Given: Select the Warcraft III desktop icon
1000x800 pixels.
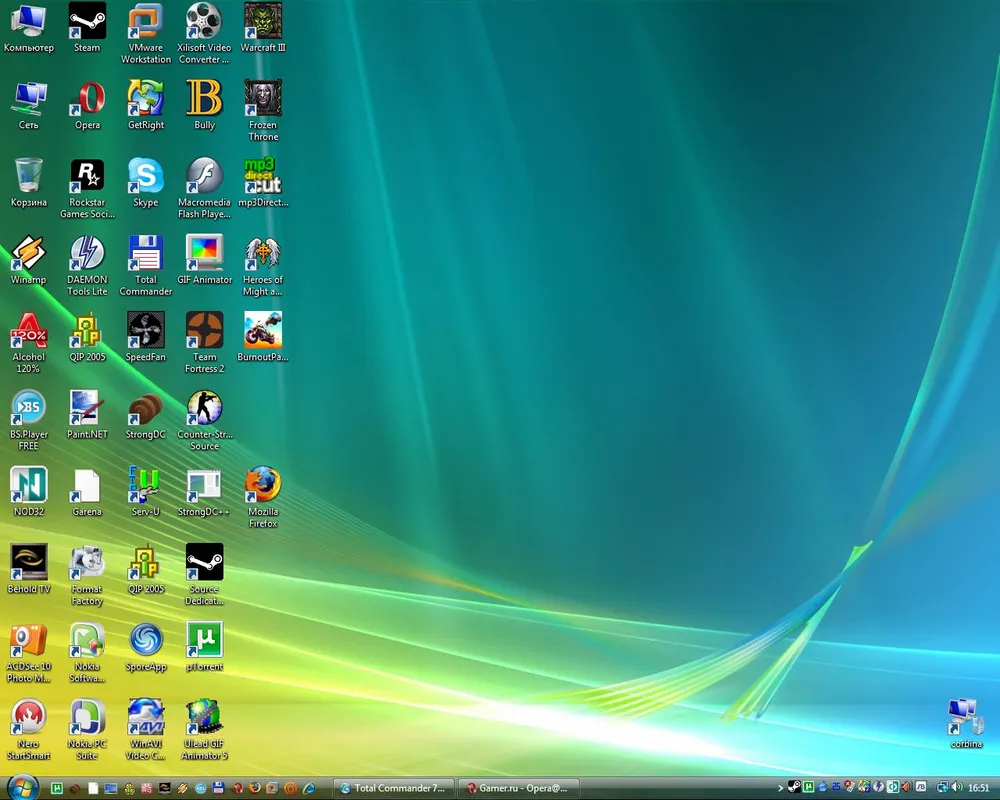Looking at the screenshot, I should coord(263,21).
